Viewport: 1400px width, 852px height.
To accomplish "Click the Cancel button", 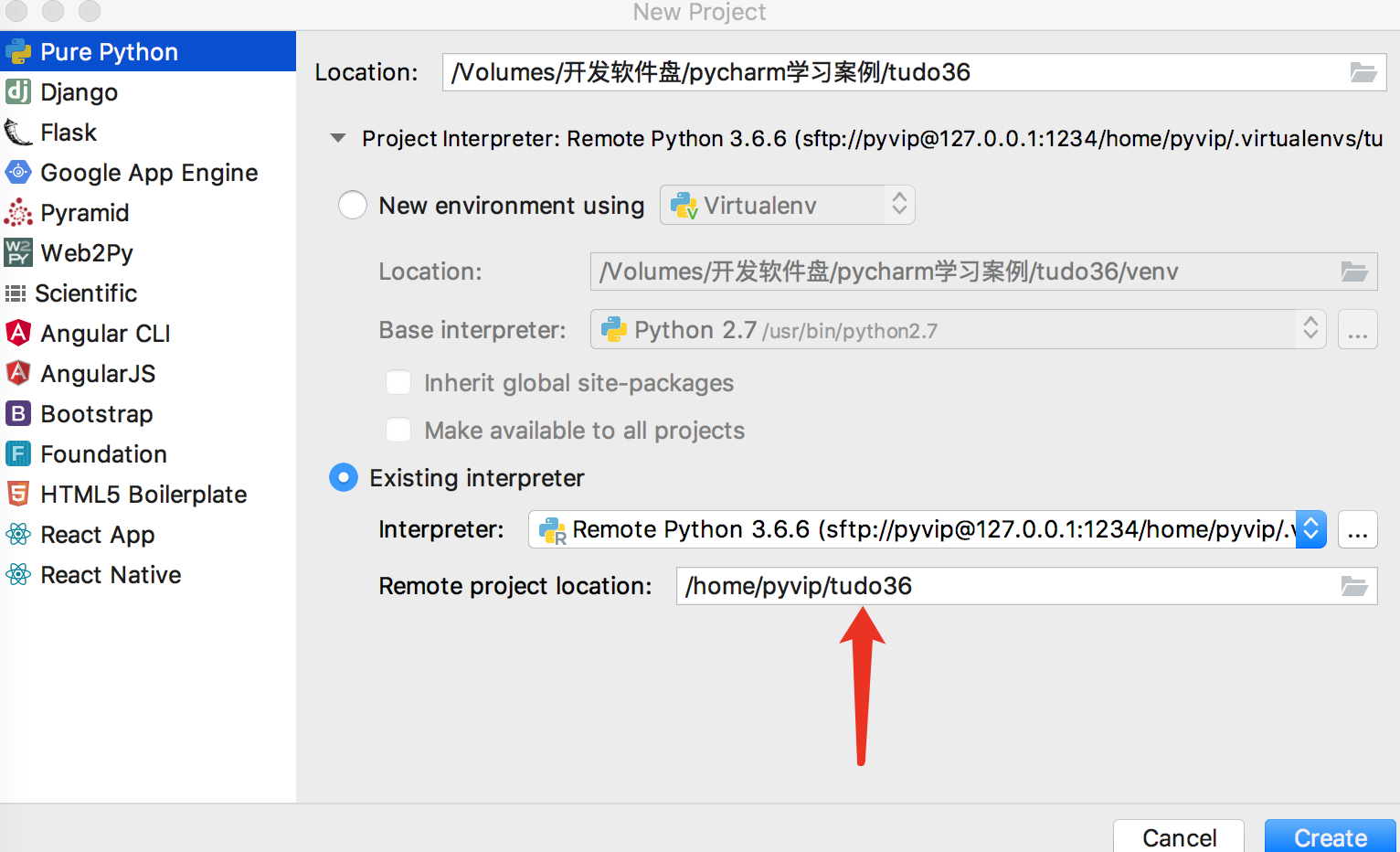I will 1179,836.
